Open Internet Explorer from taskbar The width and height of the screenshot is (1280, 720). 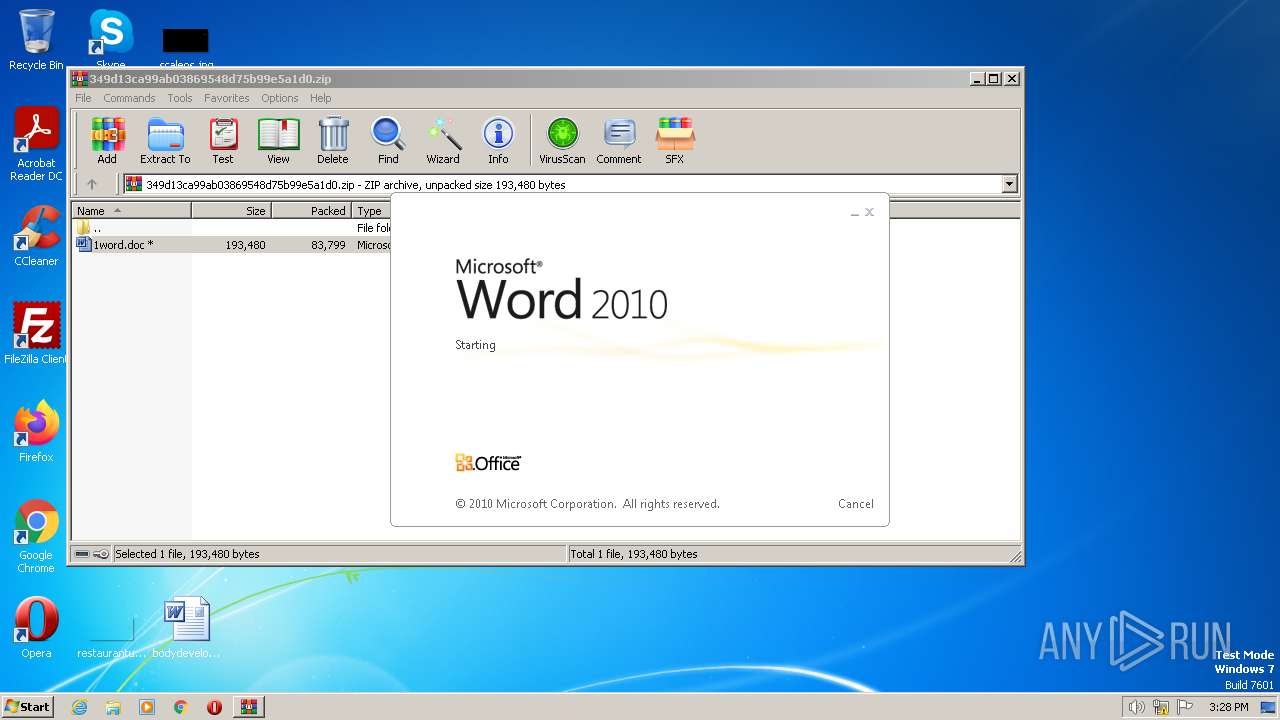79,707
